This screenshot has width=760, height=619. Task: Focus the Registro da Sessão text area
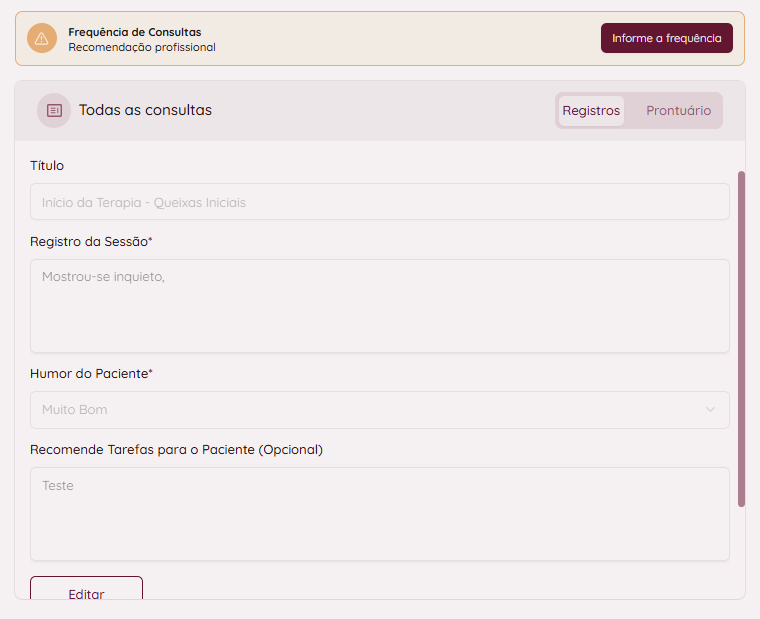click(379, 306)
